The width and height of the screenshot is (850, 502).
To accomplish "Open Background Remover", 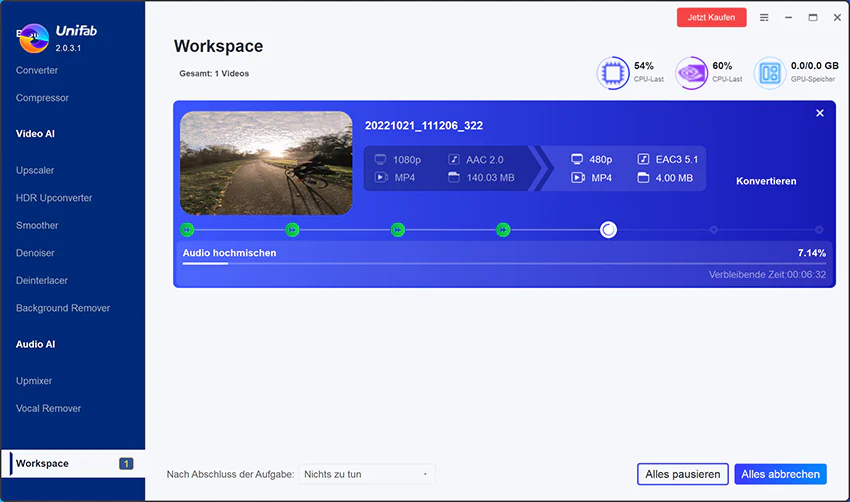I will coord(63,308).
